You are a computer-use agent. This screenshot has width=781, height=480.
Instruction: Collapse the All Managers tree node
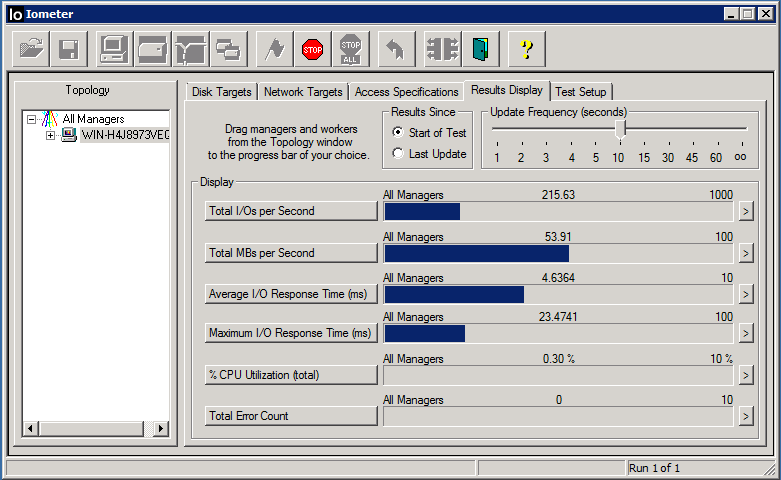32,119
